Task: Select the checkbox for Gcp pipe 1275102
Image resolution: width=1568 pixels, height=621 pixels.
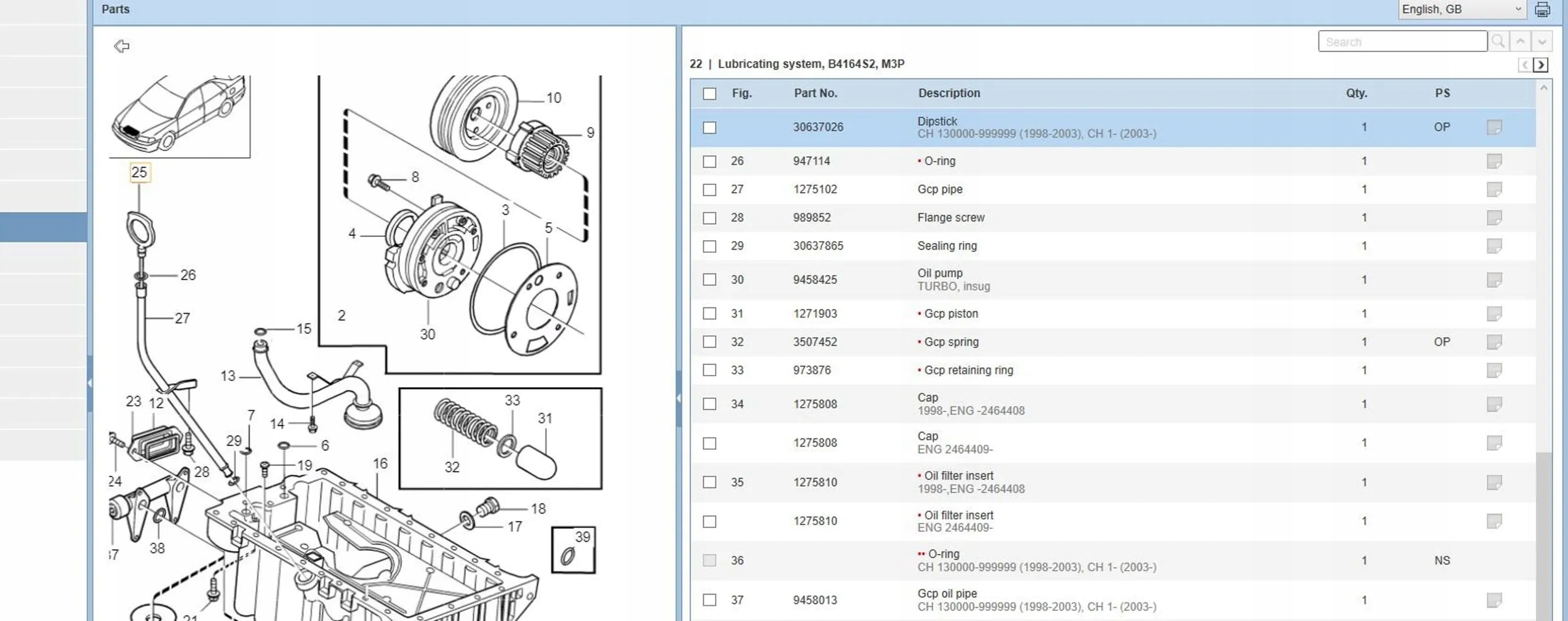Action: [x=709, y=189]
